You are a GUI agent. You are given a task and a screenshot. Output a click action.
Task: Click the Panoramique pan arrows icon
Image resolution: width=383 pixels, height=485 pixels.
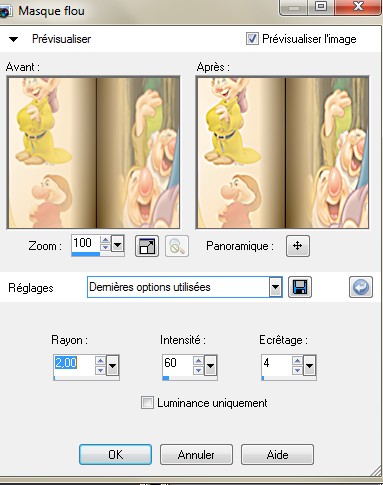click(x=298, y=246)
